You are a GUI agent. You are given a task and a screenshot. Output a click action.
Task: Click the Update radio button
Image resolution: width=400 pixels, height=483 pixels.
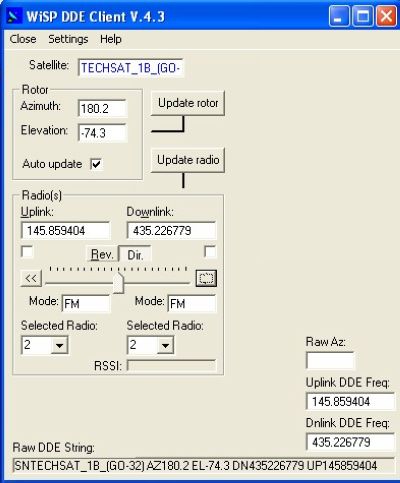click(x=188, y=160)
